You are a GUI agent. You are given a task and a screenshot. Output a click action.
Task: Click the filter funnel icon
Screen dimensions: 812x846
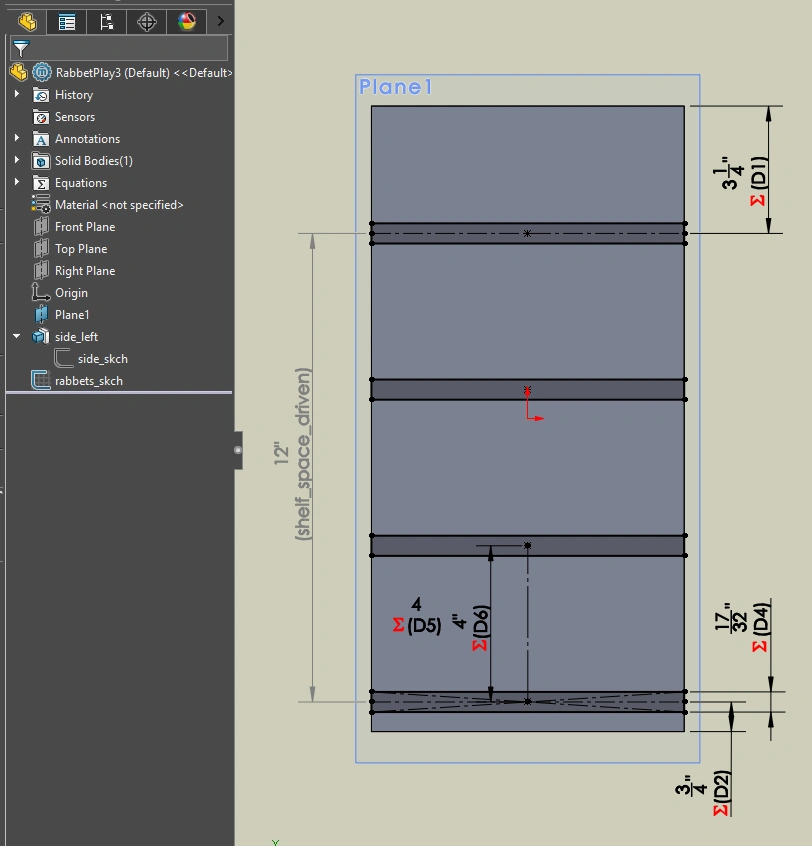coord(21,48)
